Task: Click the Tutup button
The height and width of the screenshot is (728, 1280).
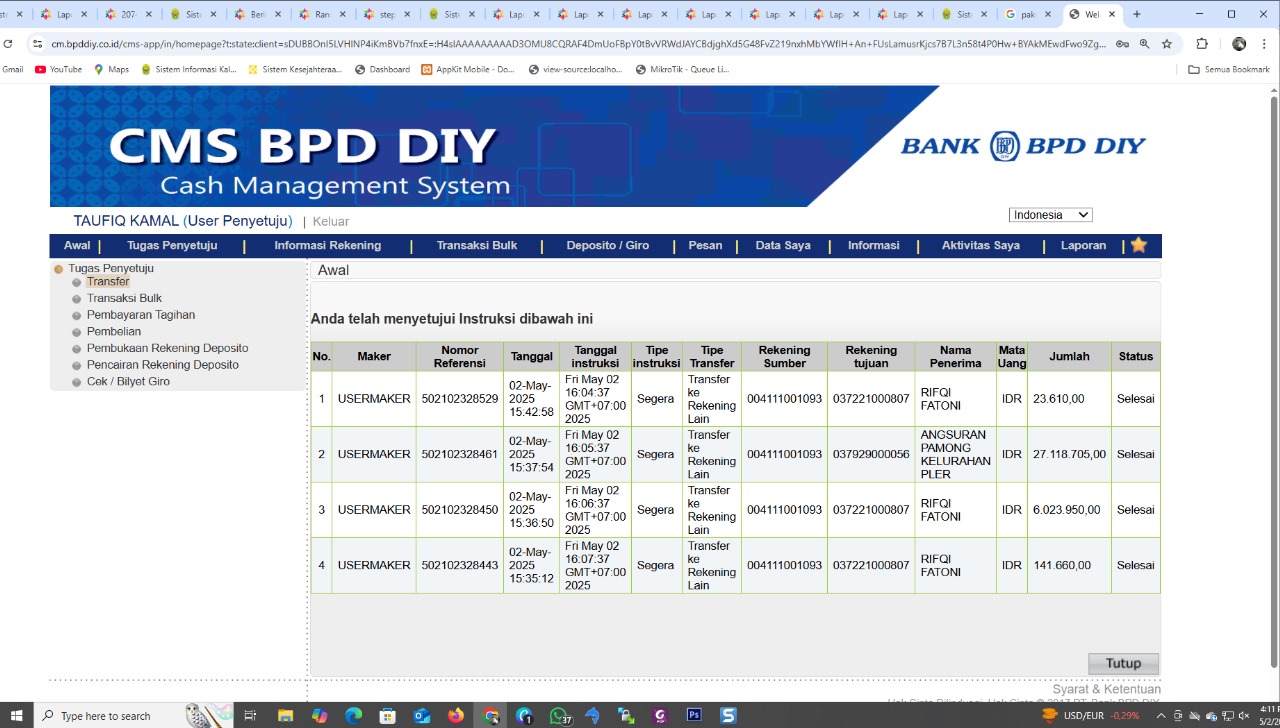Action: pyautogui.click(x=1123, y=663)
